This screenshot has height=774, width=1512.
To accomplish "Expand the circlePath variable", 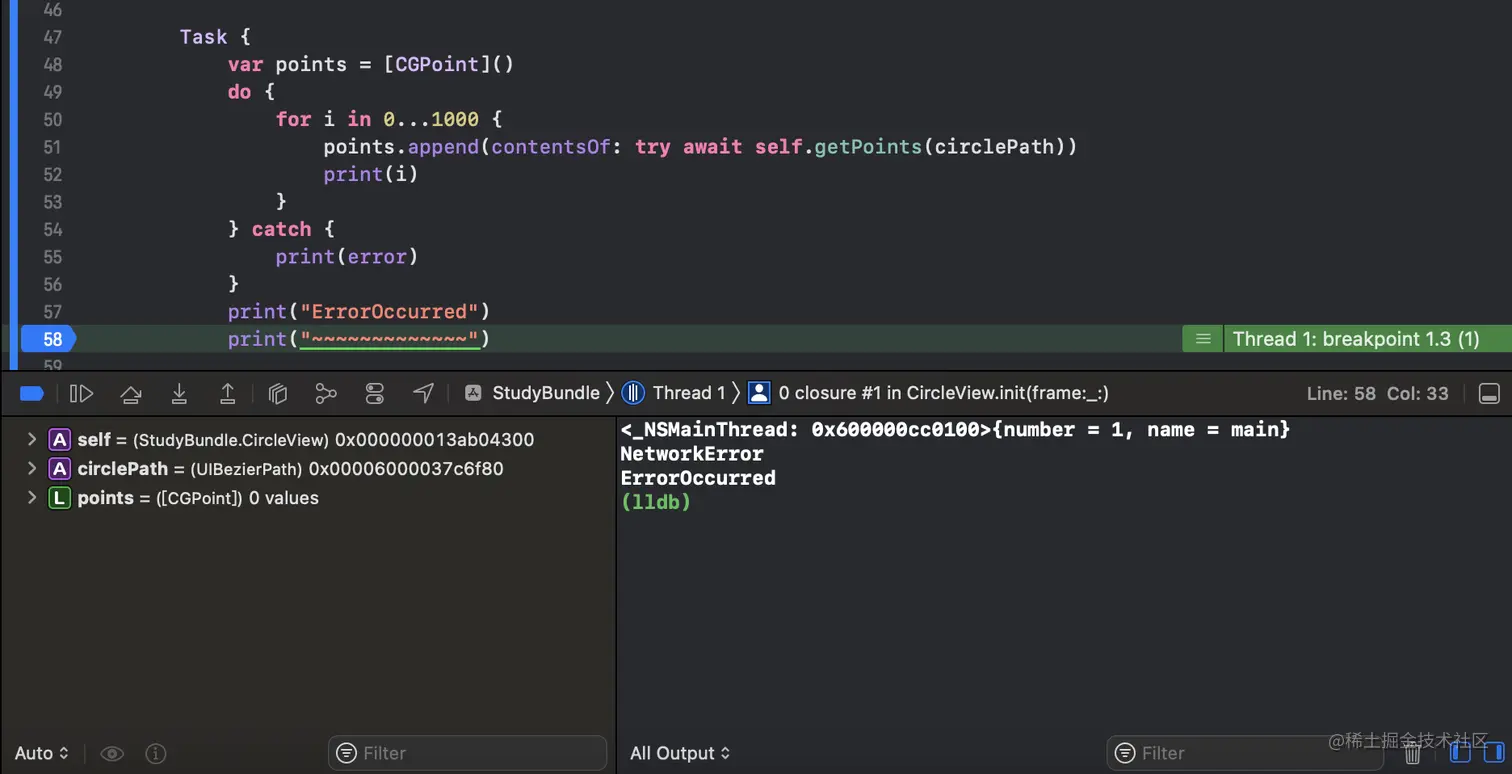I will [x=32, y=468].
